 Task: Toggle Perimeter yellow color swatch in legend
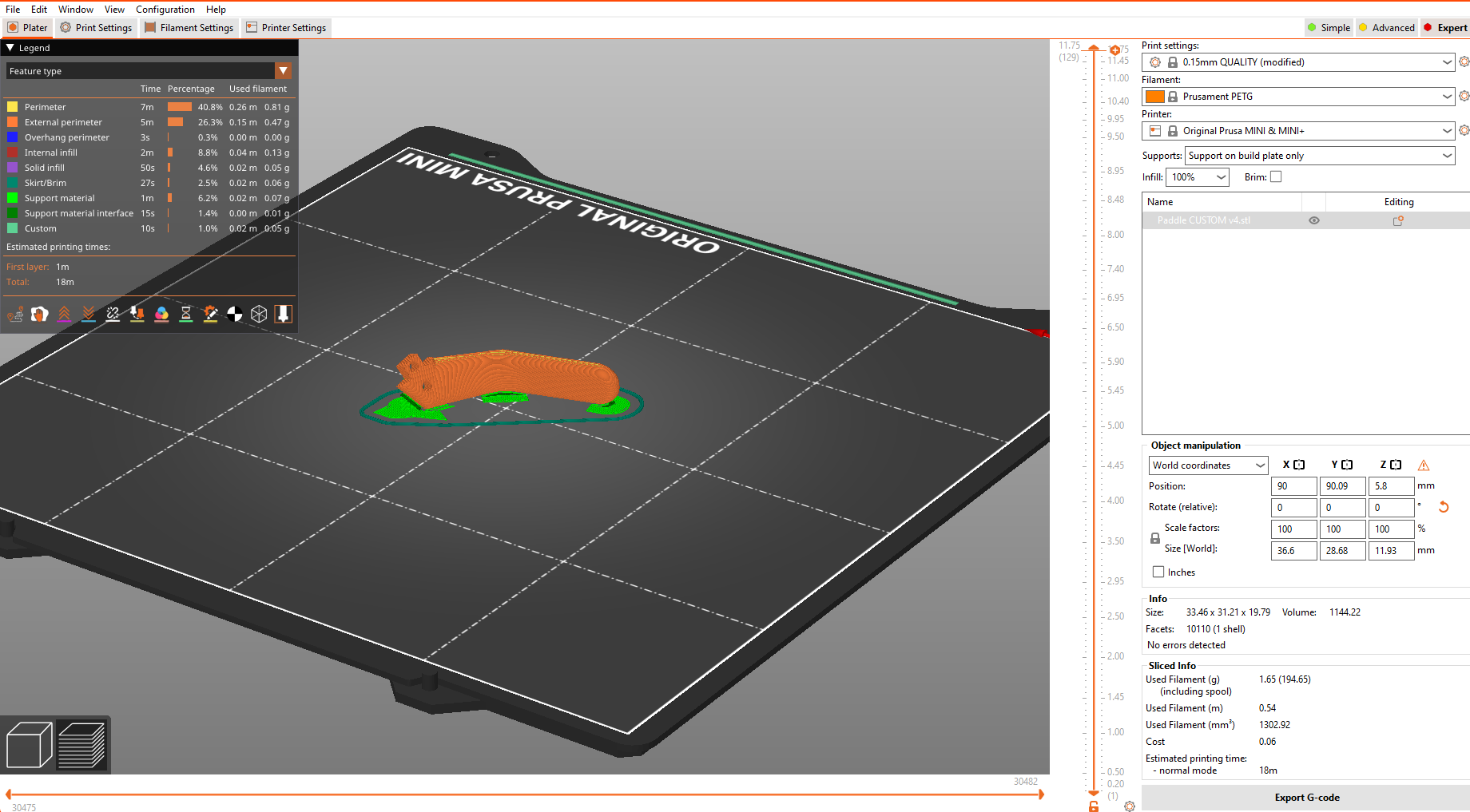coord(12,107)
